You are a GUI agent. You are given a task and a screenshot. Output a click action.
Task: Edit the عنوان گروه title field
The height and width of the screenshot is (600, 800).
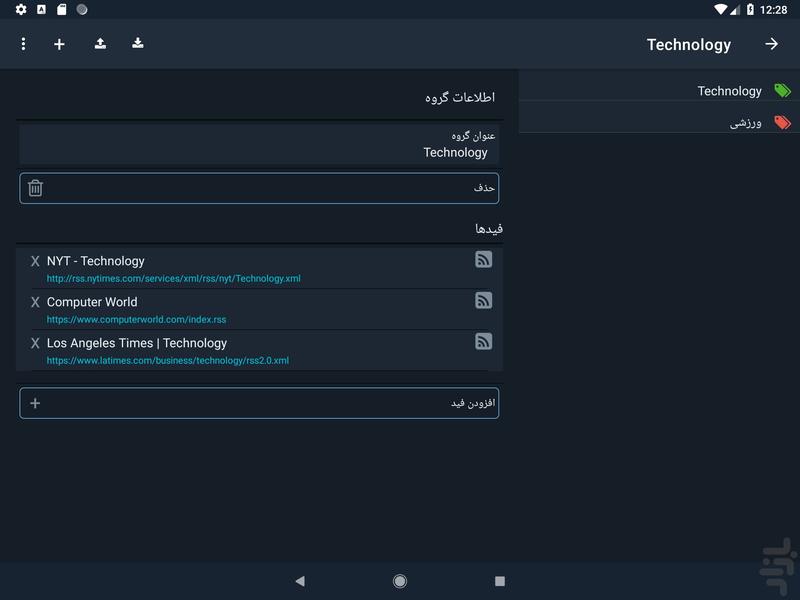pos(258,145)
